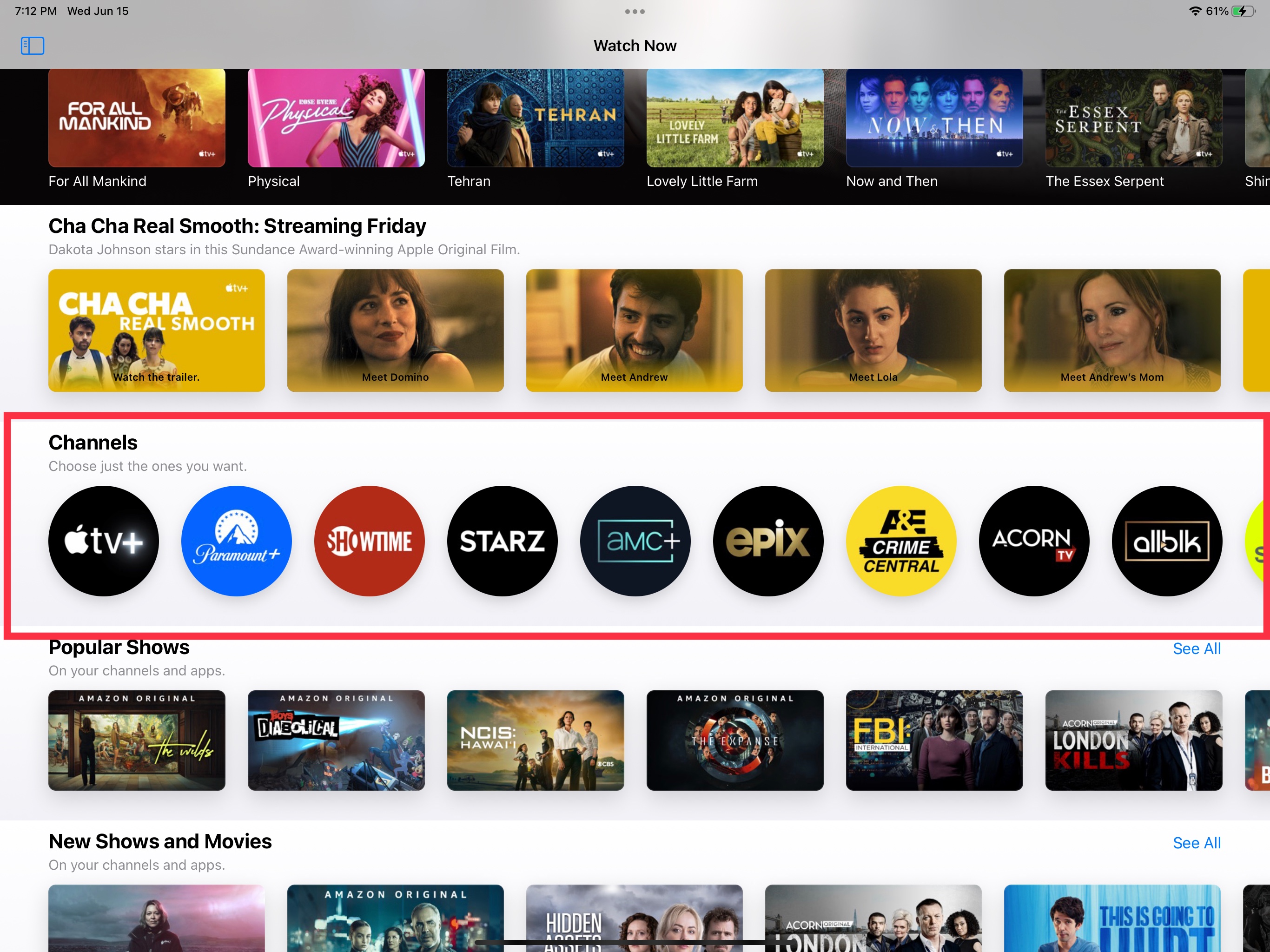Play the Cha Cha Real Smooth trailer

(x=156, y=331)
